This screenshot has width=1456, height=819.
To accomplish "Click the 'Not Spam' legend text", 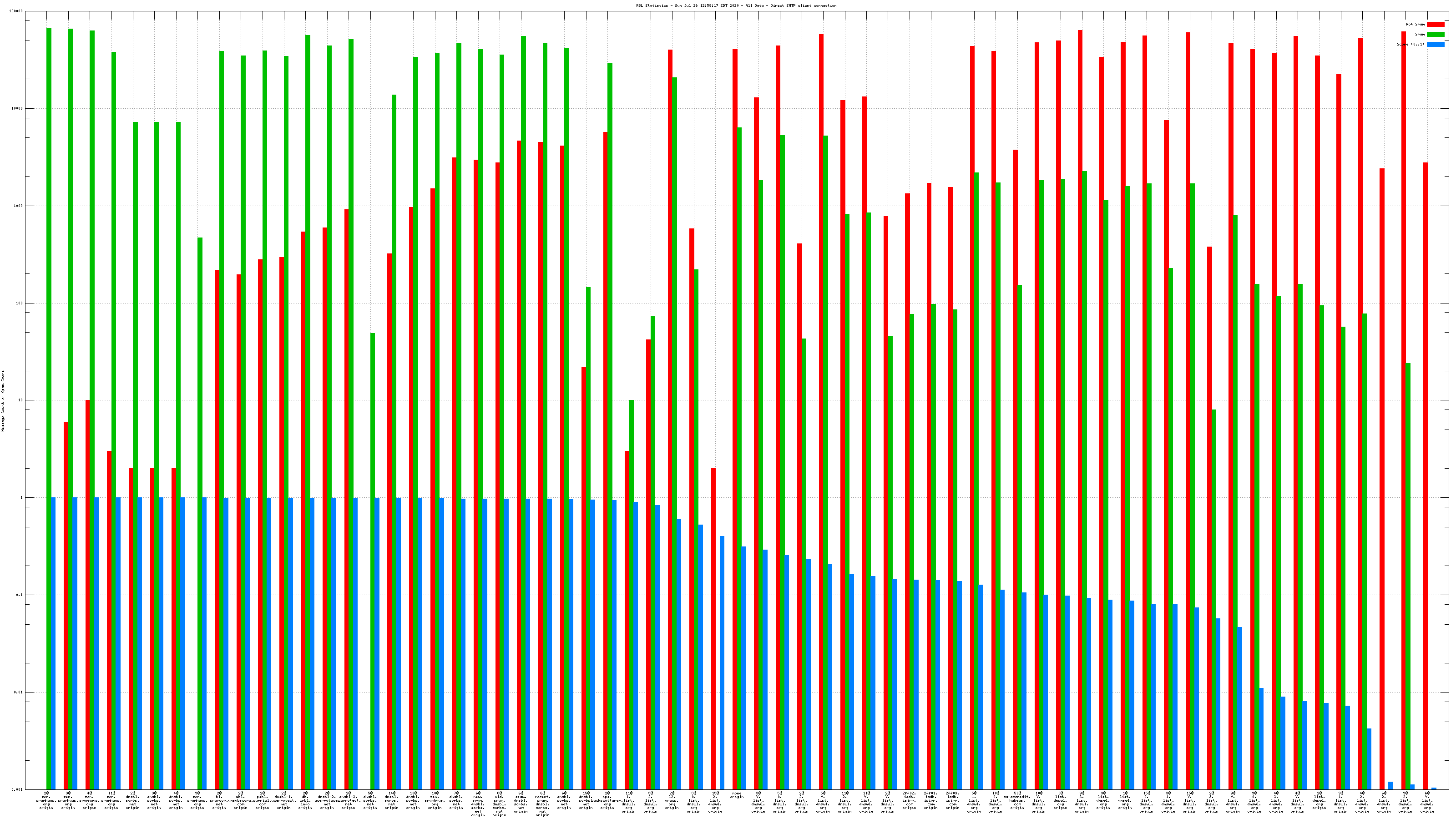I will 1416,24.
